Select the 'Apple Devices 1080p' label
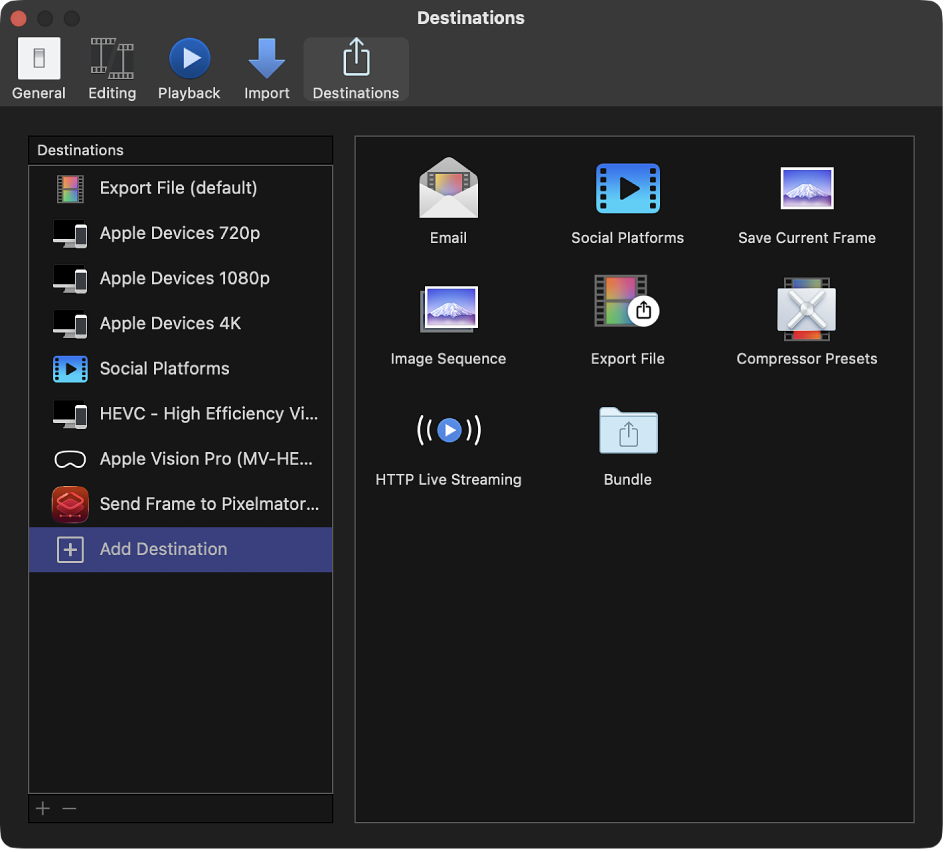The image size is (944, 852). [x=185, y=278]
